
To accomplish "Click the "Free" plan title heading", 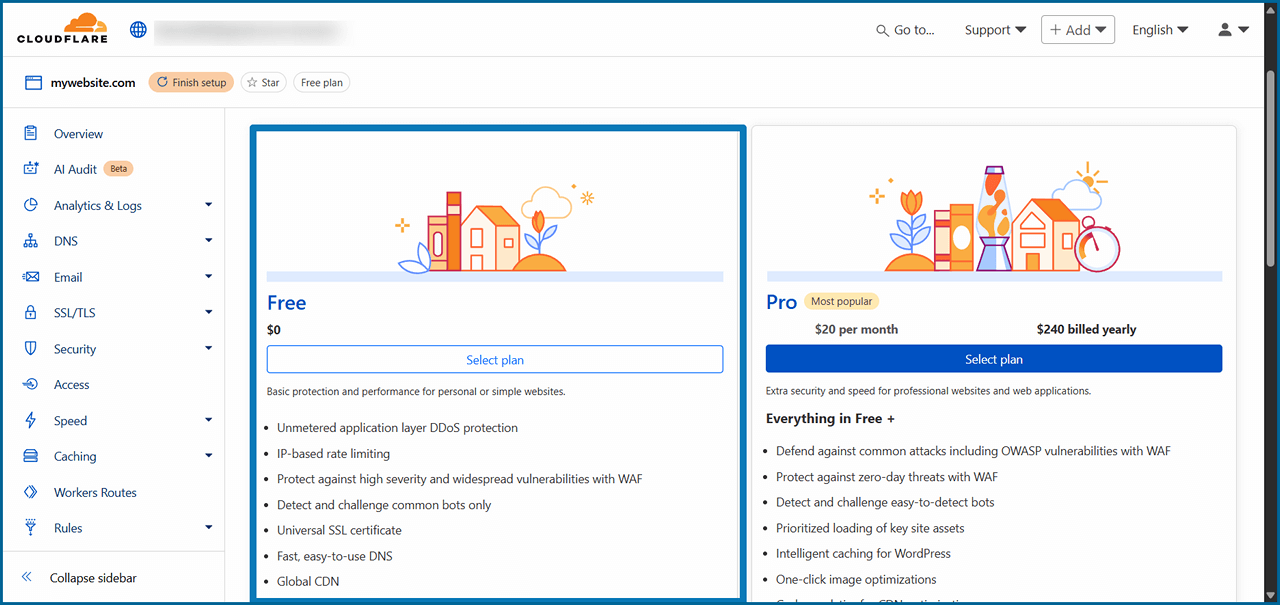I will tap(286, 303).
